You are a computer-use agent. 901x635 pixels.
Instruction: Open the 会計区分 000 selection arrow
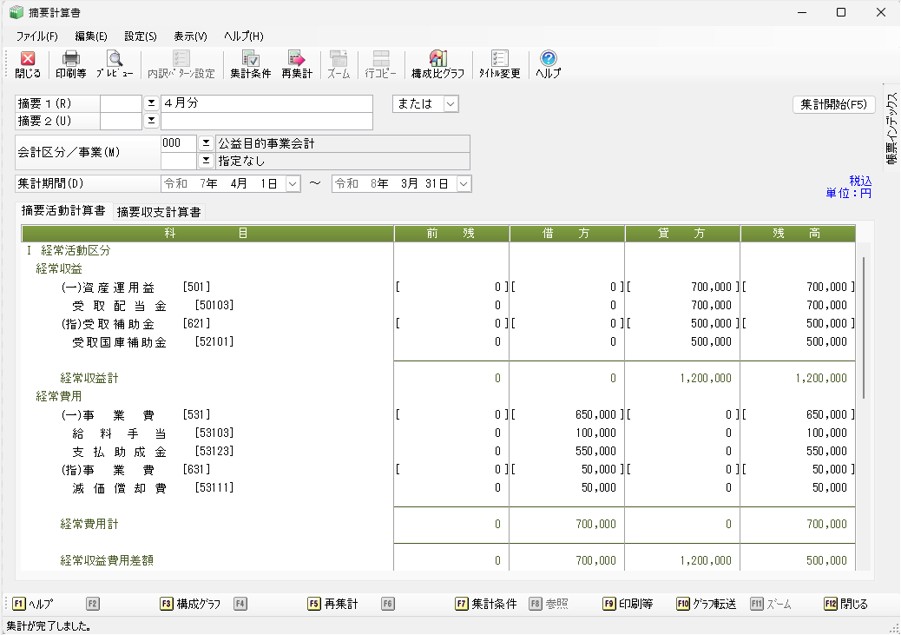point(207,144)
